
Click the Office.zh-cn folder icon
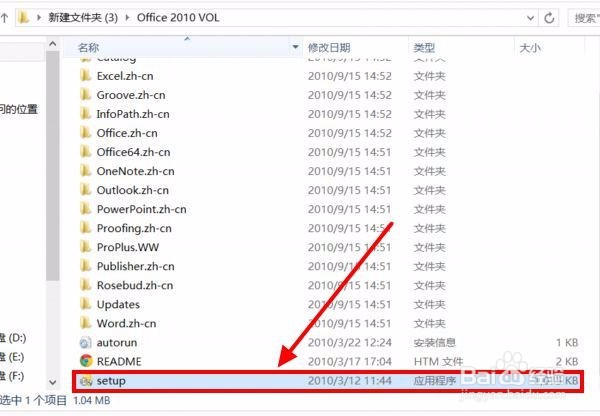click(x=86, y=133)
